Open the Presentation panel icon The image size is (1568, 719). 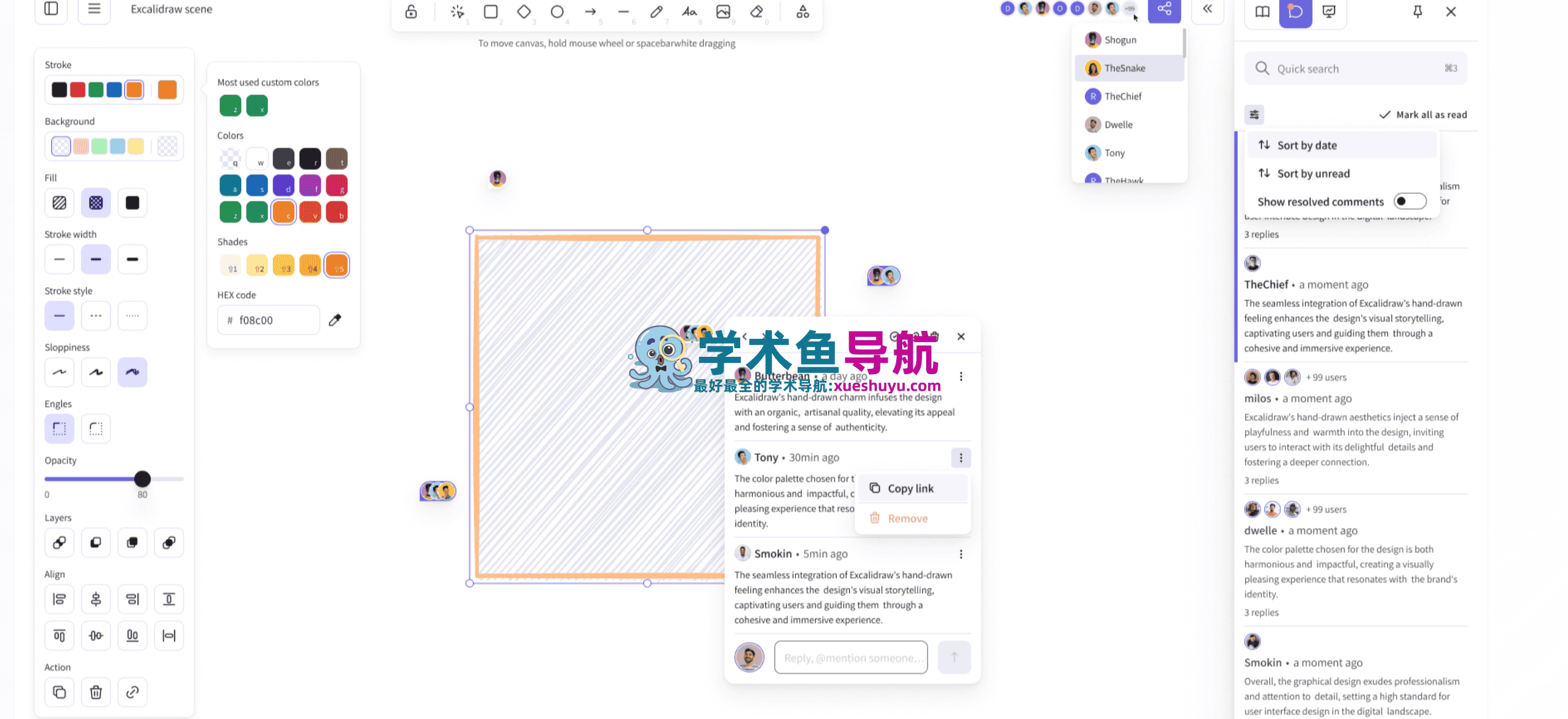click(x=1329, y=11)
